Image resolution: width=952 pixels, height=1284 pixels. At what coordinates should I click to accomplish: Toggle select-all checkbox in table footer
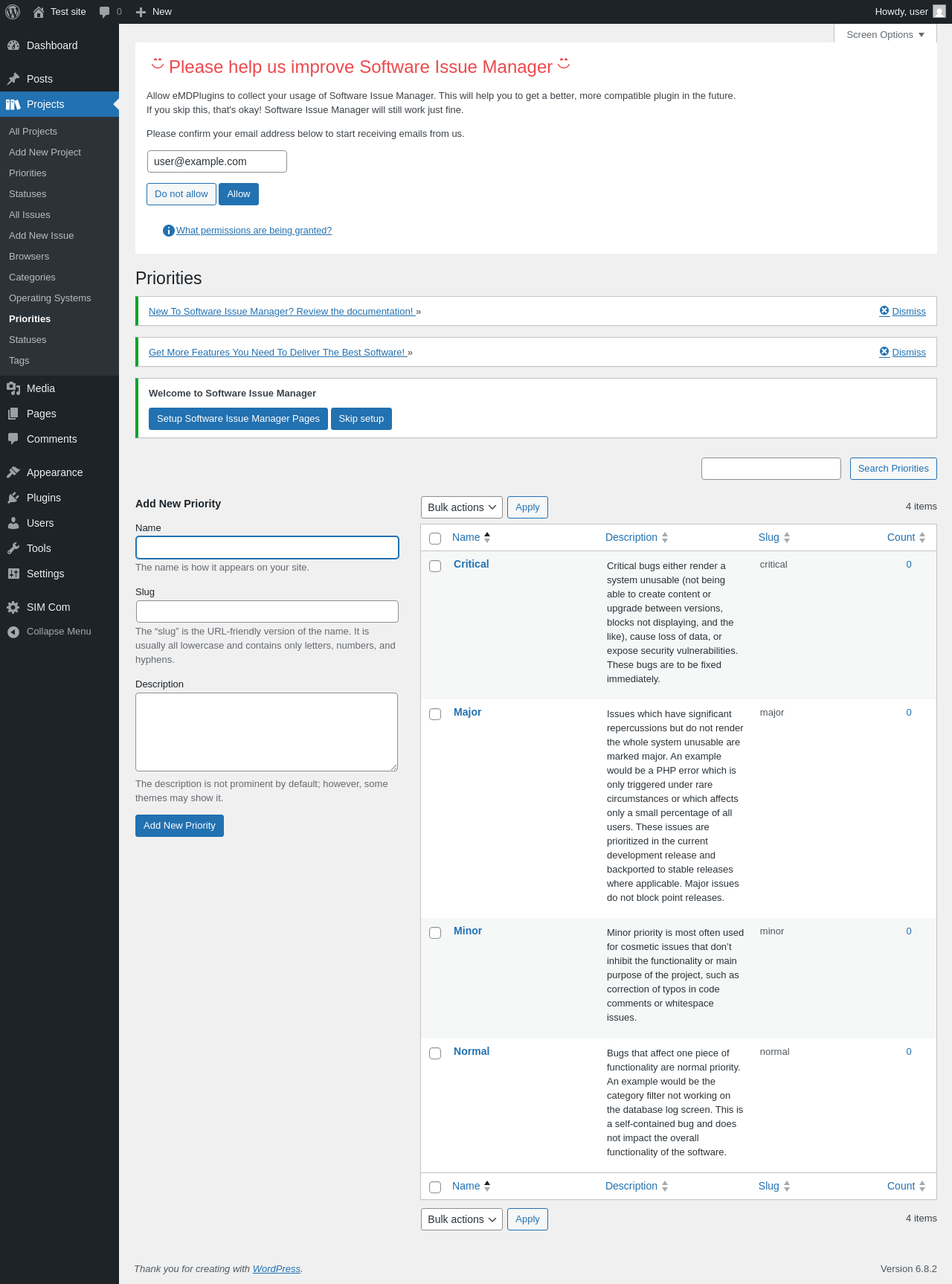pos(436,1187)
